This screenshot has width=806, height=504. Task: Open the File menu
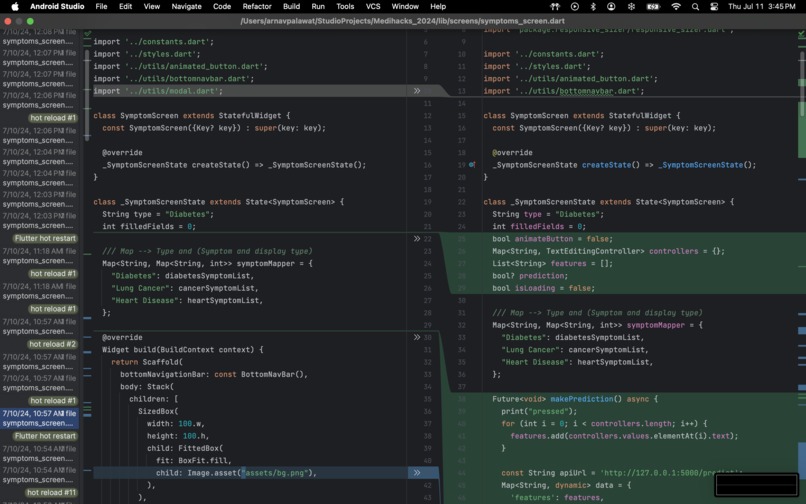[101, 6]
